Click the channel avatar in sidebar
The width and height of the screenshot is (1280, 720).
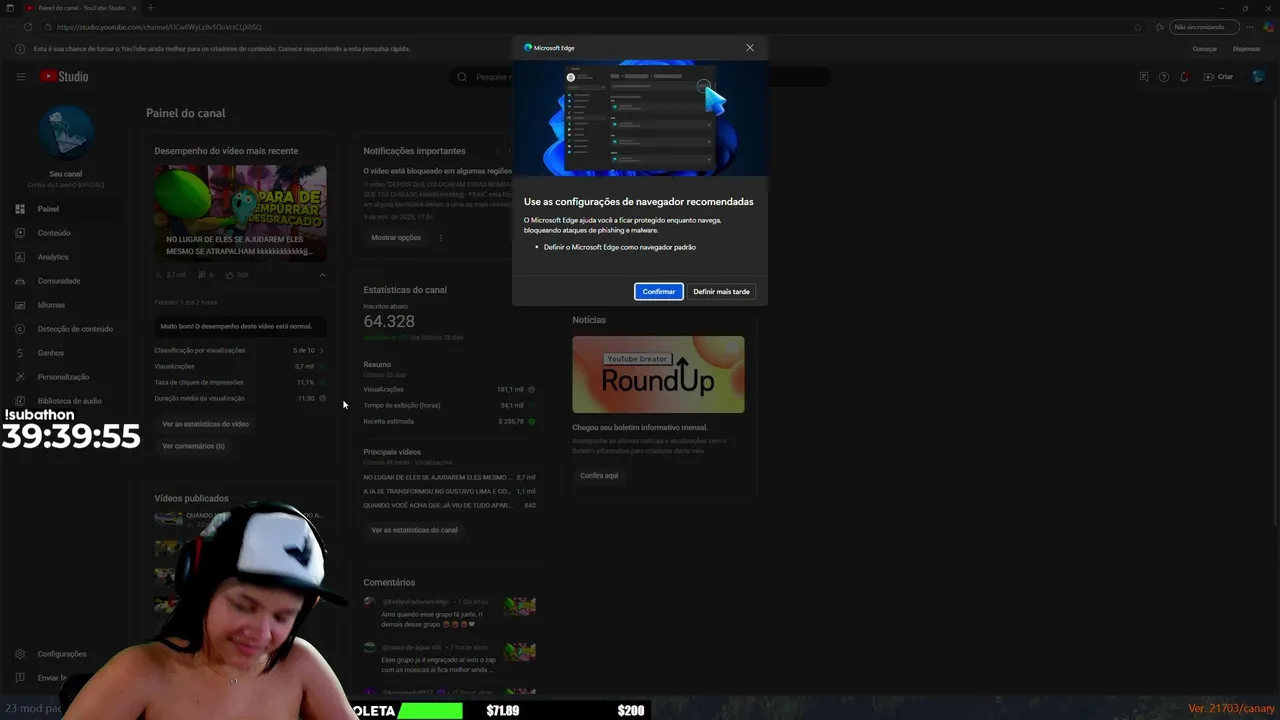point(66,132)
